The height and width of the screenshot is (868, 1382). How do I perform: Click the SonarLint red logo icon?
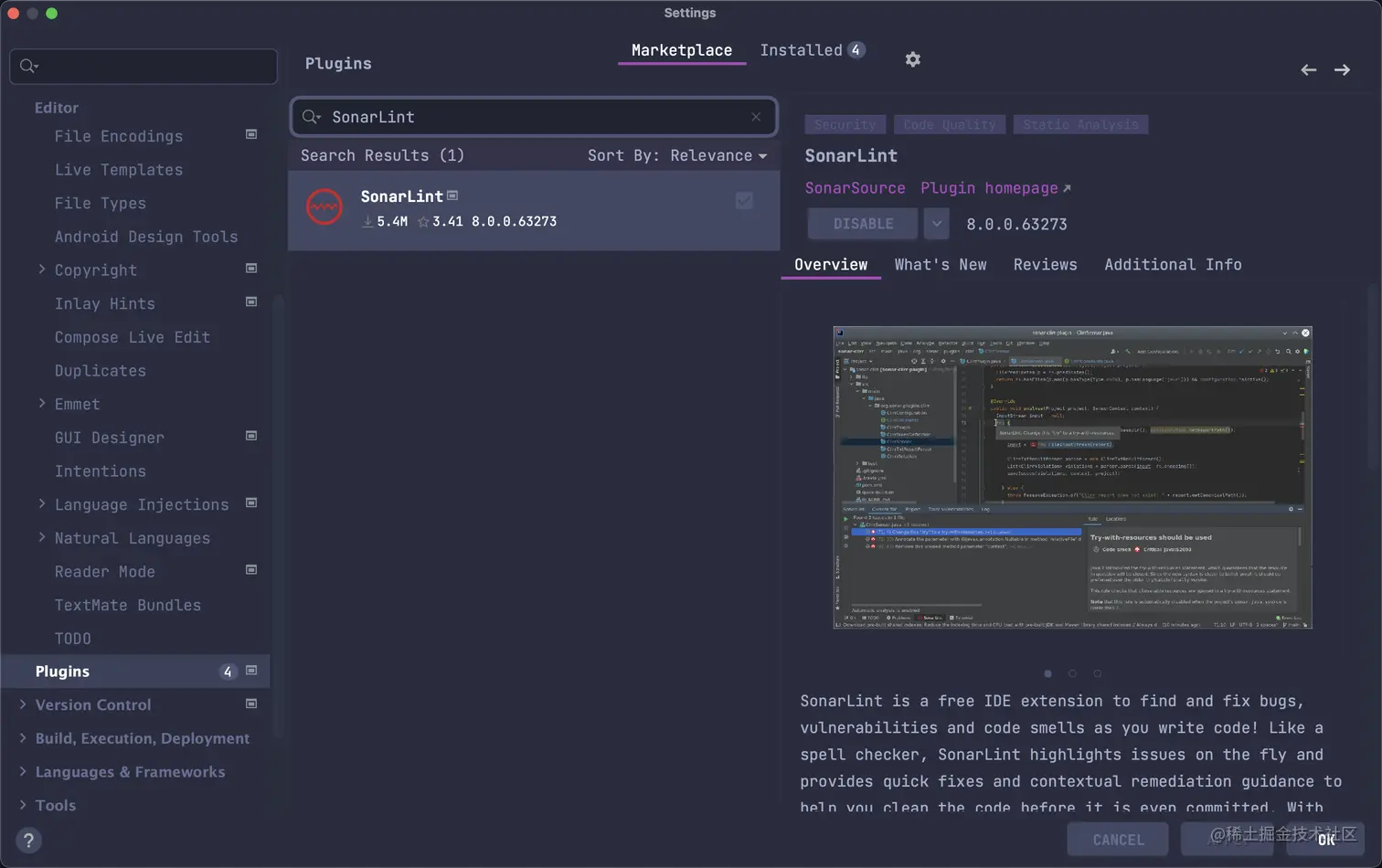tap(324, 207)
